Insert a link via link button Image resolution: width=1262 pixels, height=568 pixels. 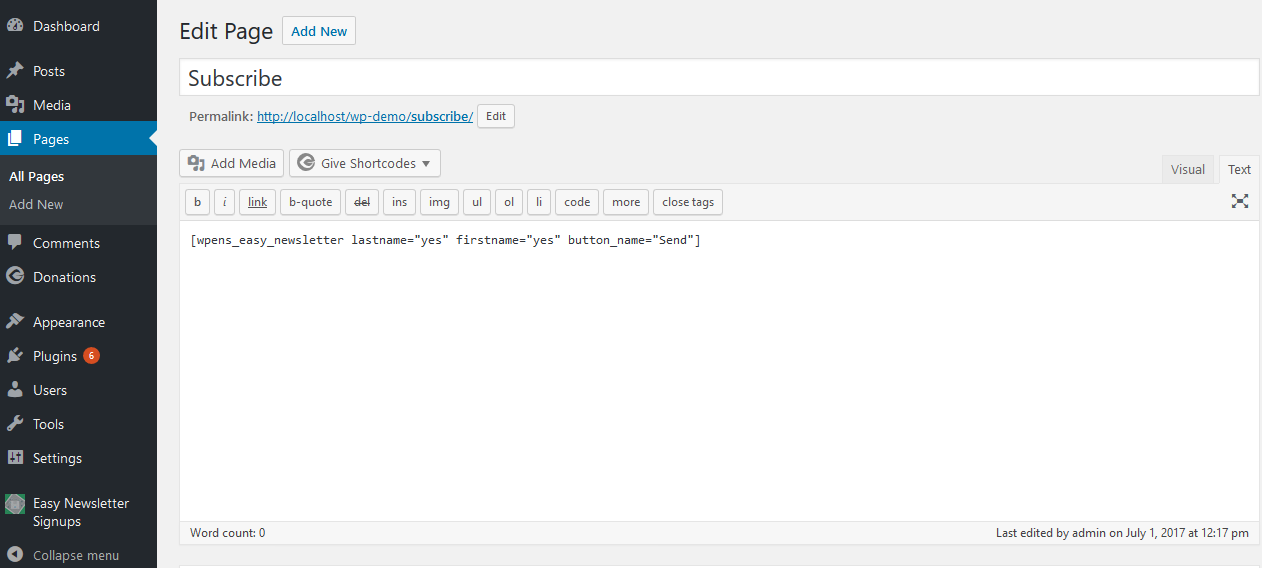[258, 202]
